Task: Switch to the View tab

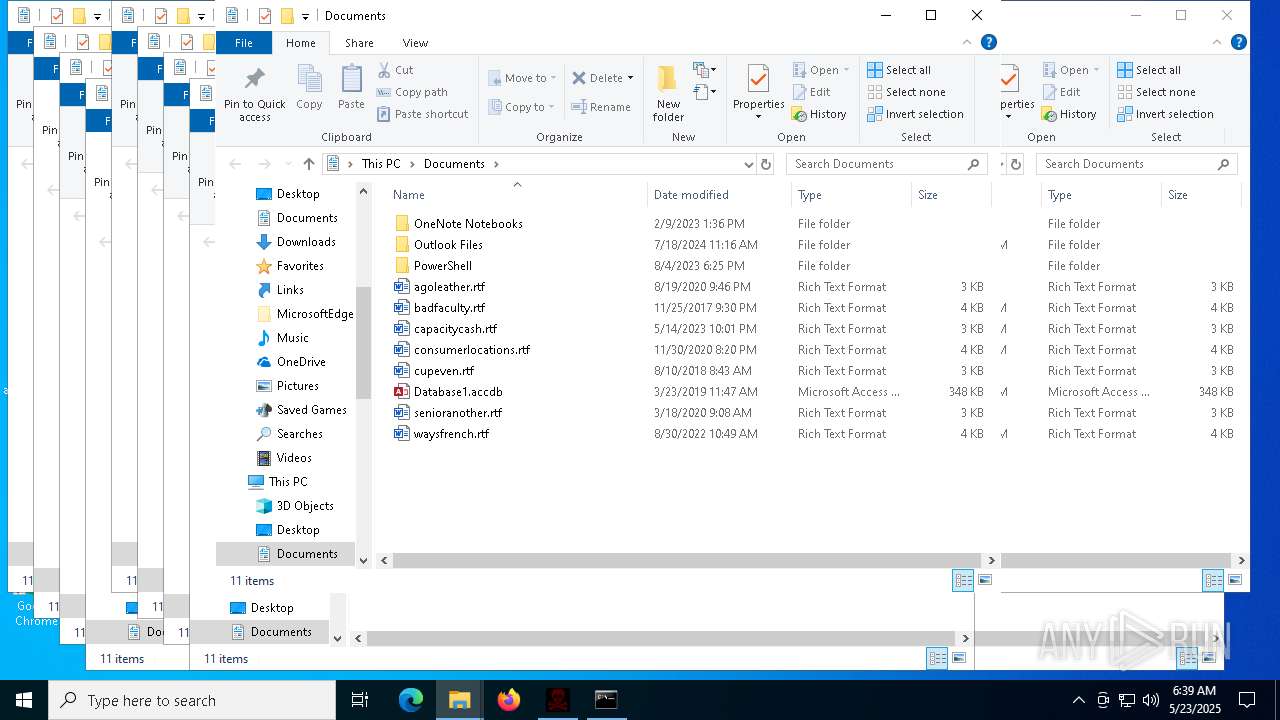Action: (x=415, y=43)
